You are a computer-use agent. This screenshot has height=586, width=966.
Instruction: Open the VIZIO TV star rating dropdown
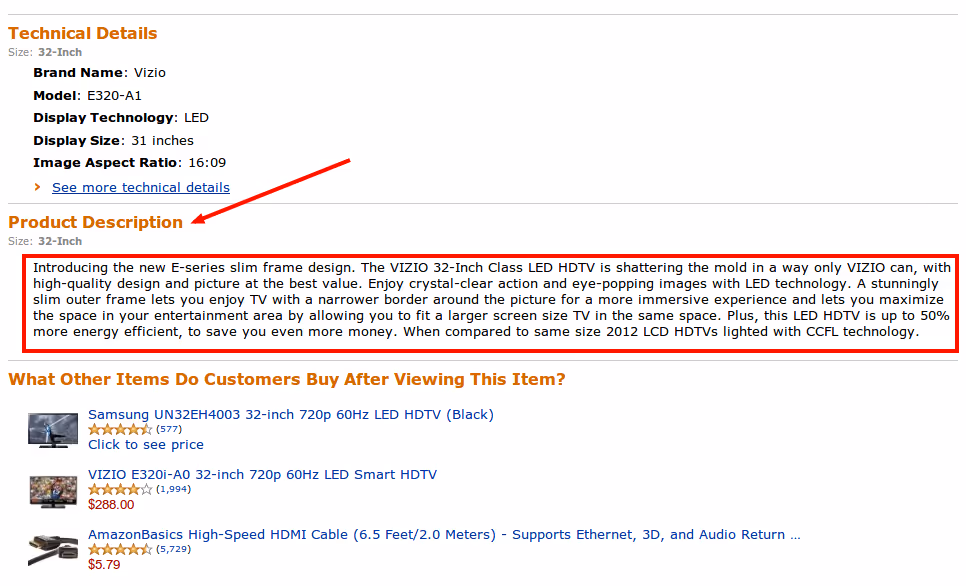tap(120, 489)
